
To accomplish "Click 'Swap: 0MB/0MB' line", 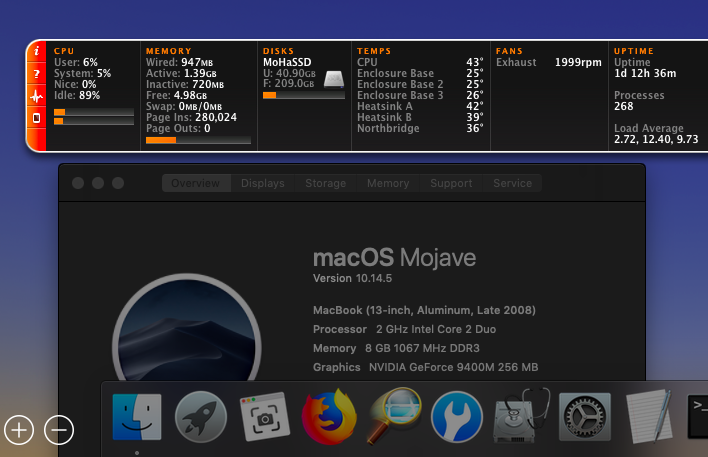I will [x=184, y=107].
